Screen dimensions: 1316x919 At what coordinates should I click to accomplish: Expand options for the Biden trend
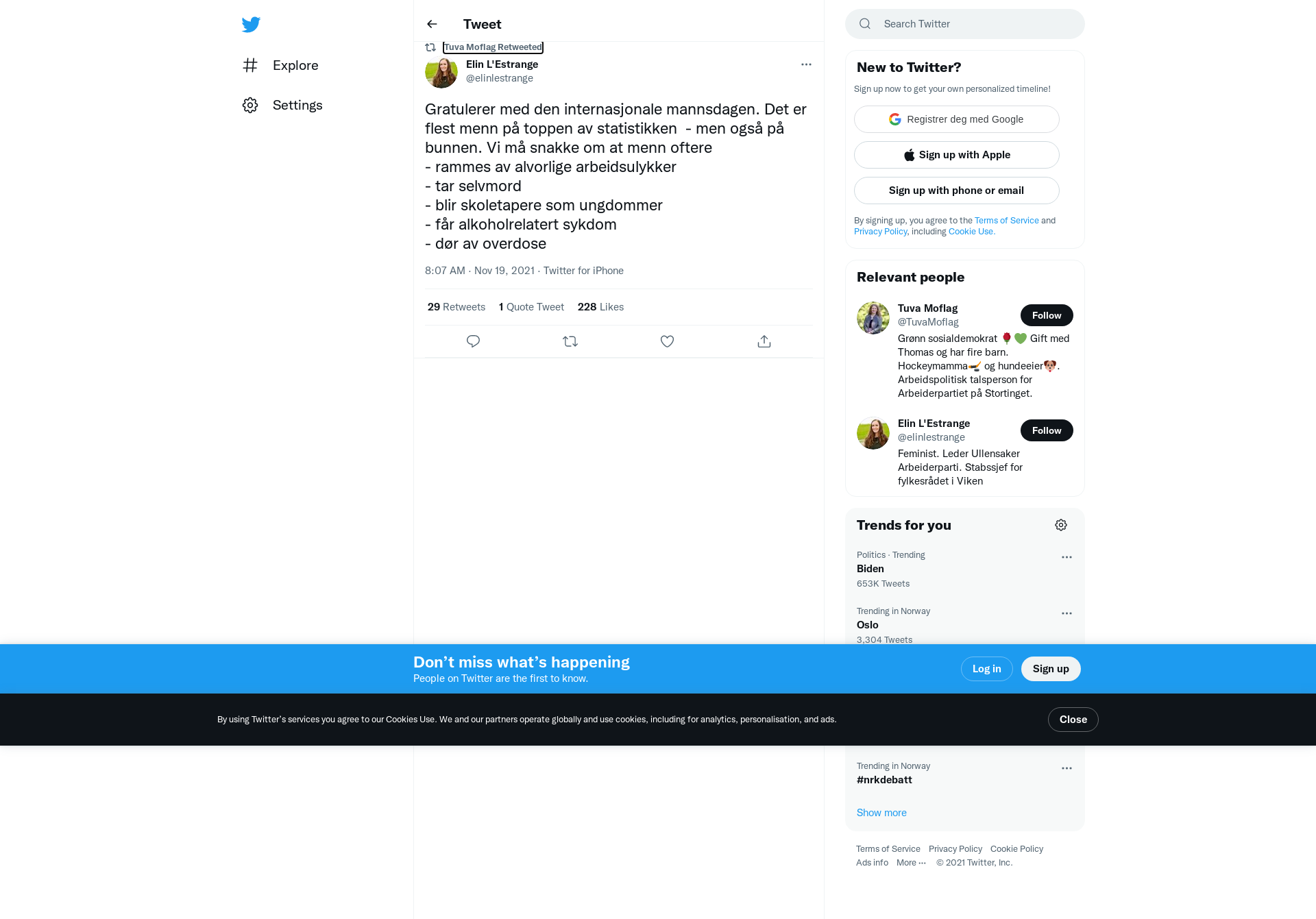(1067, 557)
